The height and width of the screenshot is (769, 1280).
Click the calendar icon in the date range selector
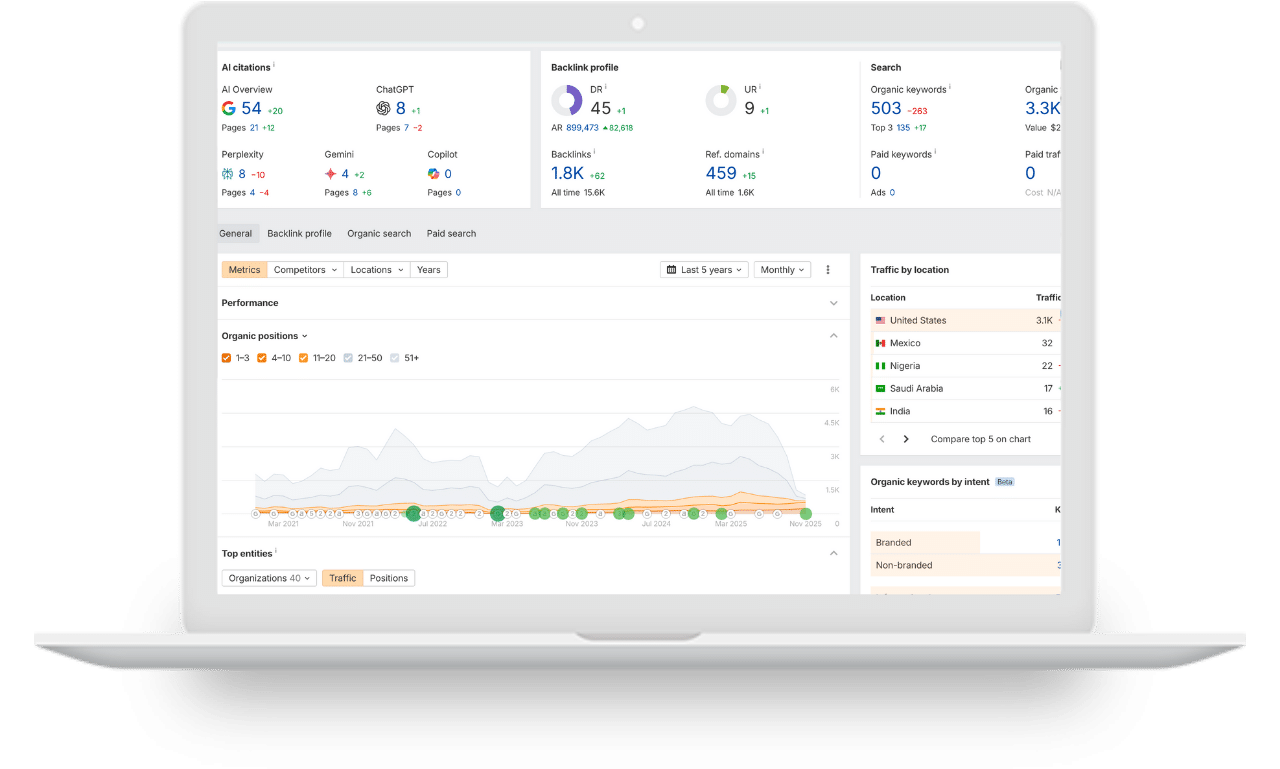point(670,269)
